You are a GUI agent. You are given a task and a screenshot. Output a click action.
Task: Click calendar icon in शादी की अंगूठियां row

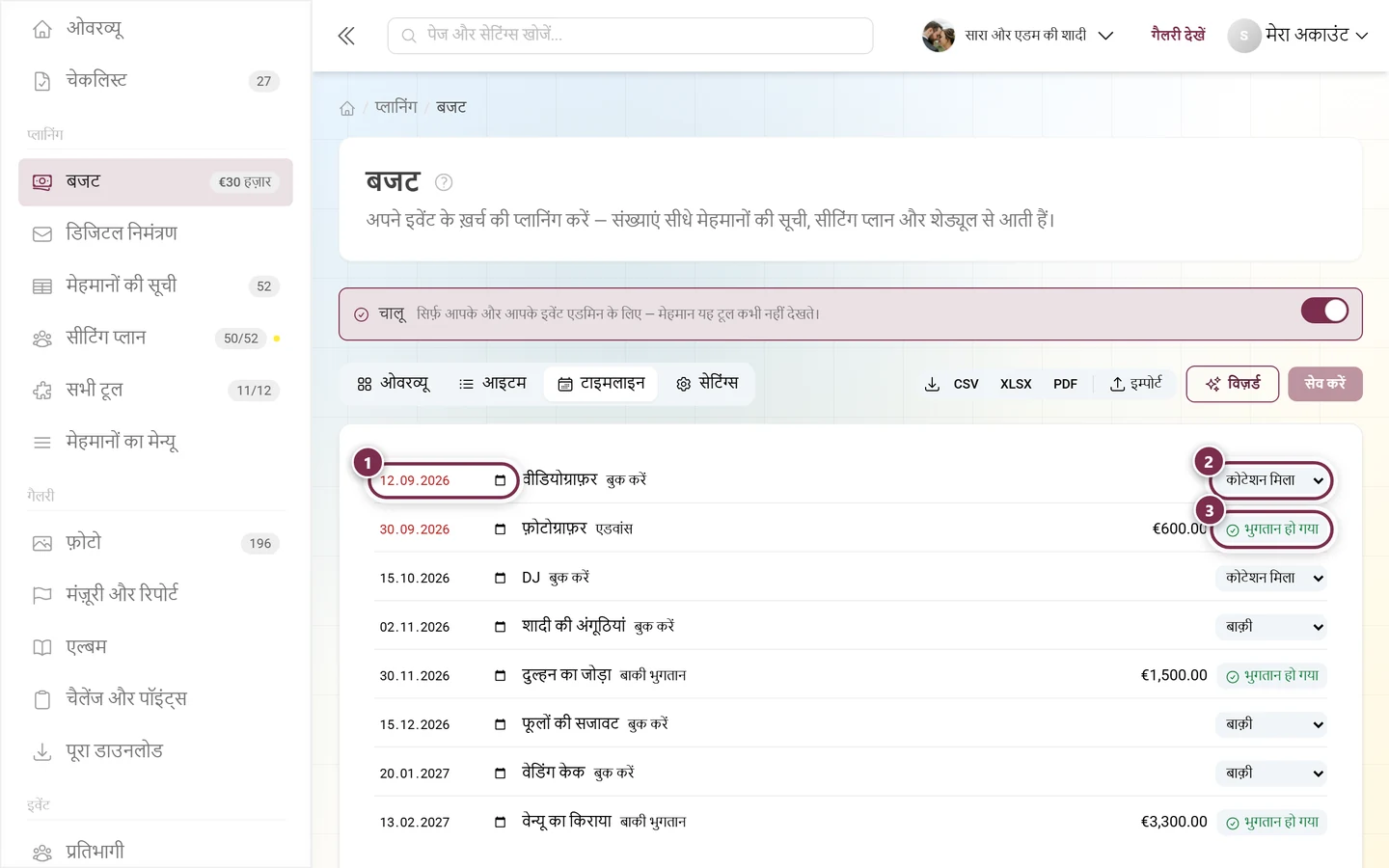(500, 627)
